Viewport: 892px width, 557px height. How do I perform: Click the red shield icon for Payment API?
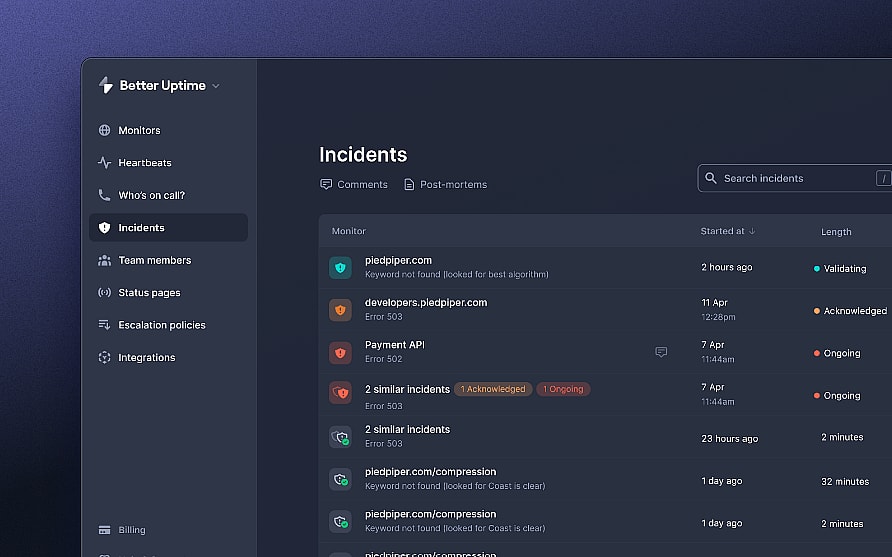click(340, 353)
